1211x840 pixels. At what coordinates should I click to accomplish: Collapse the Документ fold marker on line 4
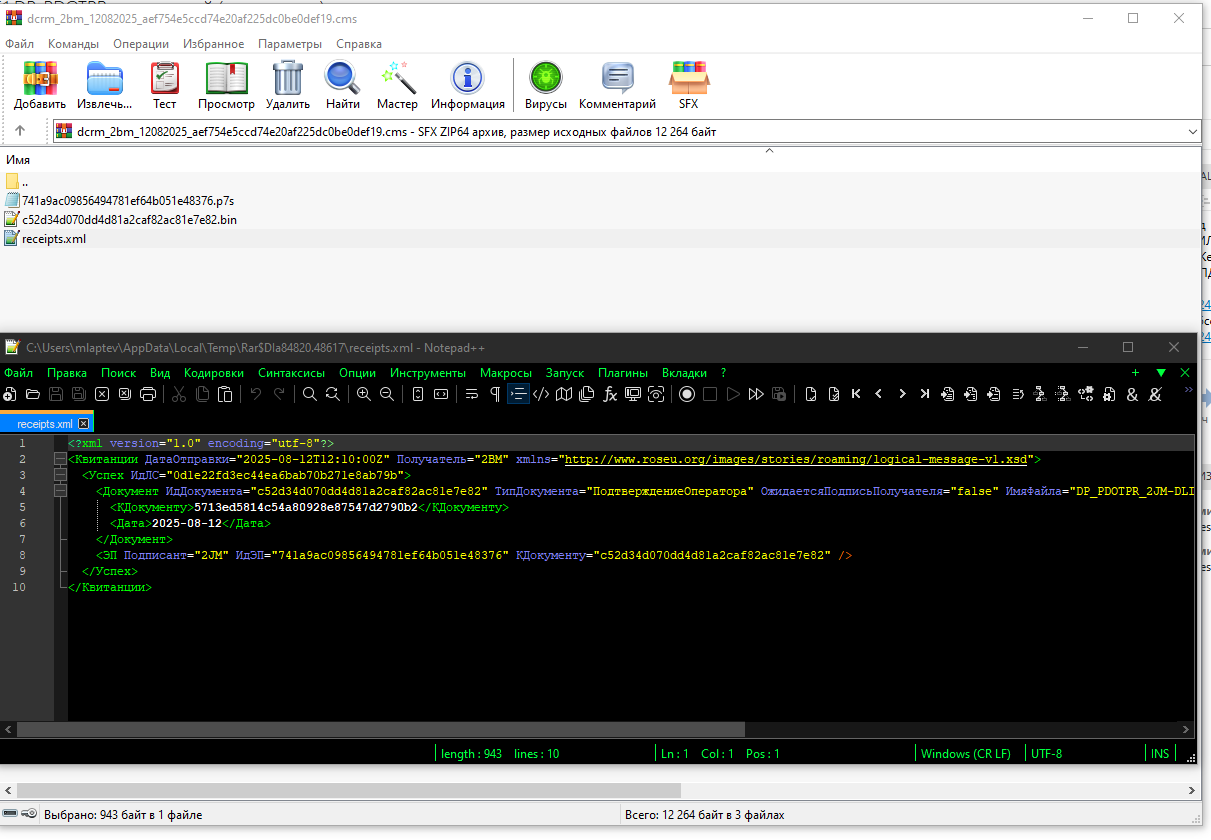click(x=60, y=491)
